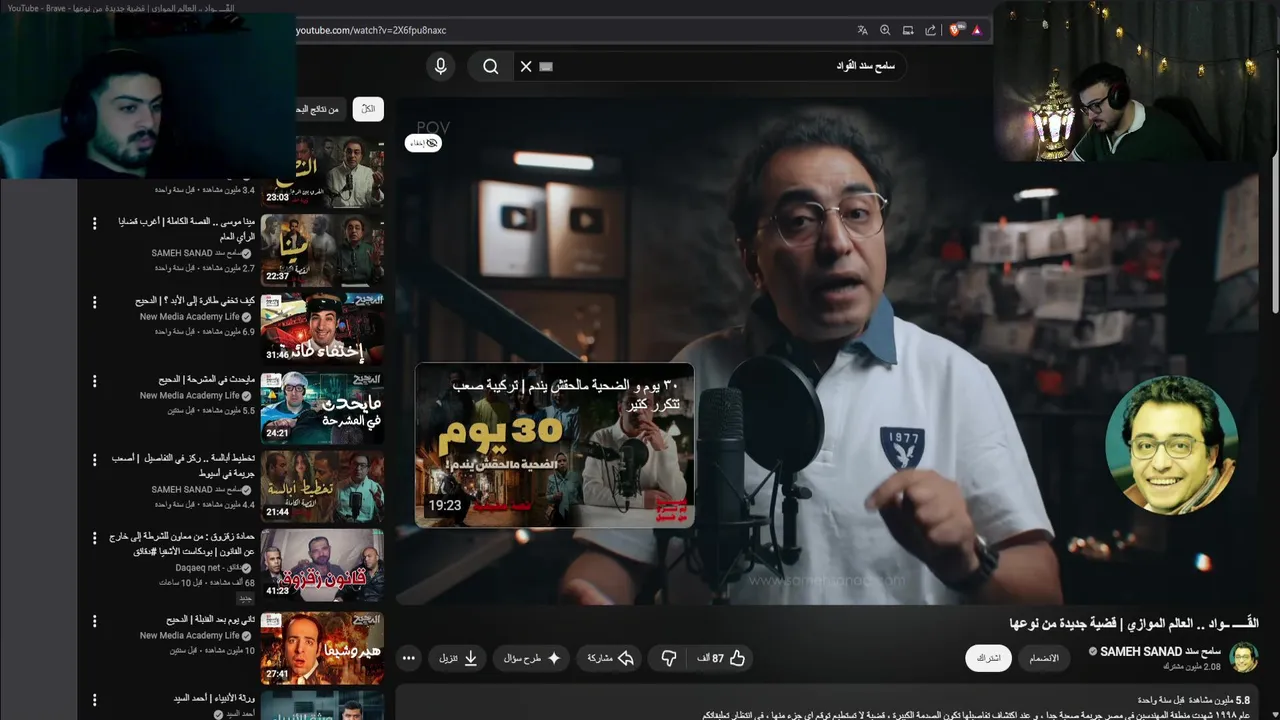Click the SAMEH SANAD channel avatar
The height and width of the screenshot is (720, 1280).
tap(1243, 658)
